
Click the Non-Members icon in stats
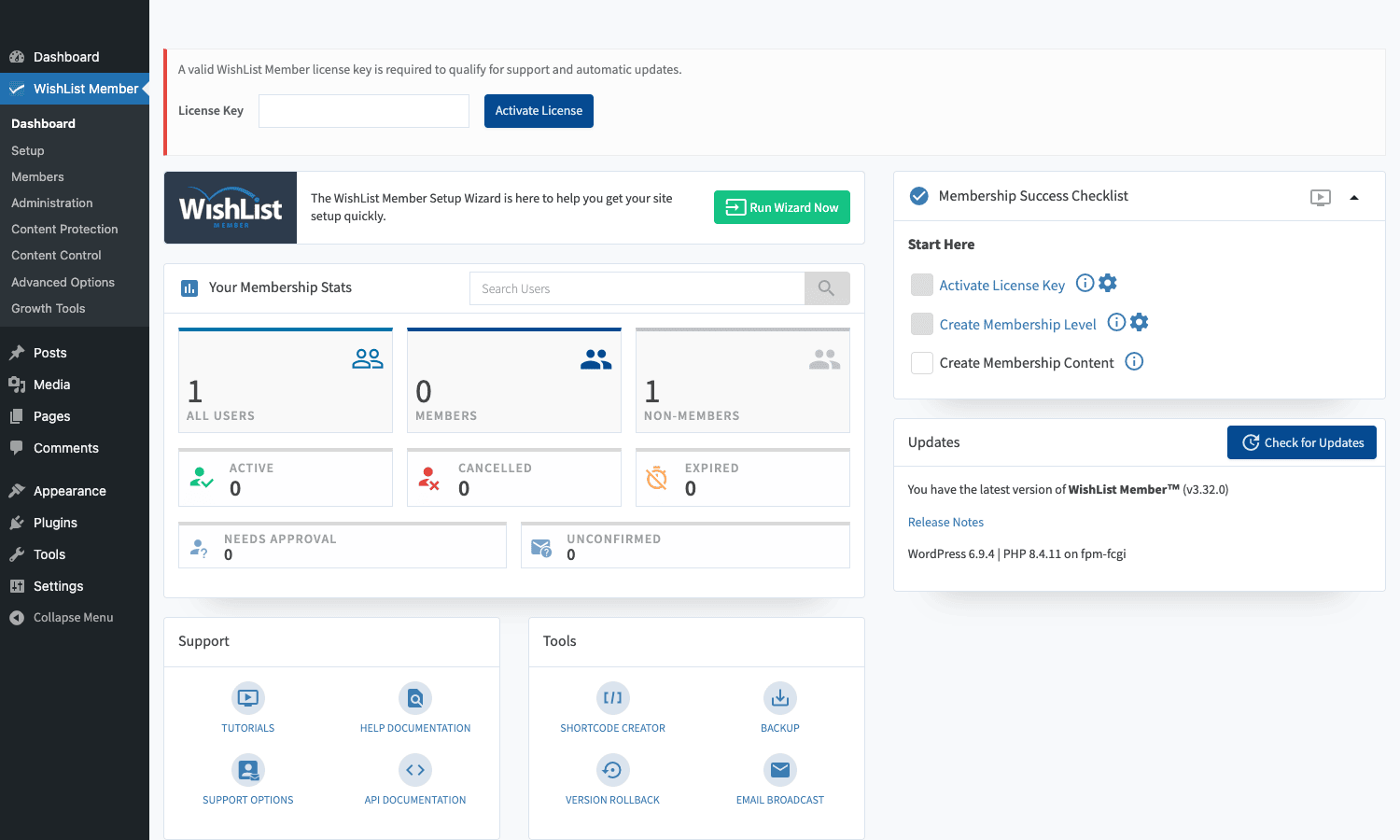point(825,358)
